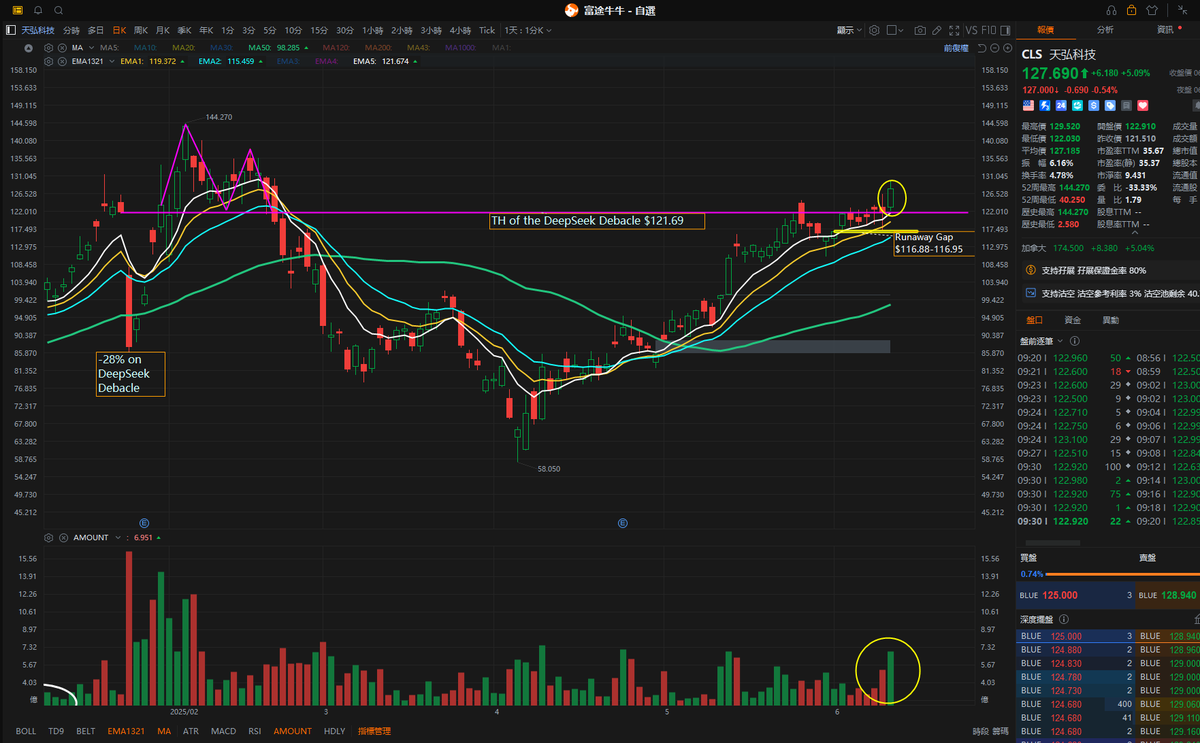Click the 24-hour trading badge icon
The height and width of the screenshot is (743, 1200).
(x=1061, y=105)
